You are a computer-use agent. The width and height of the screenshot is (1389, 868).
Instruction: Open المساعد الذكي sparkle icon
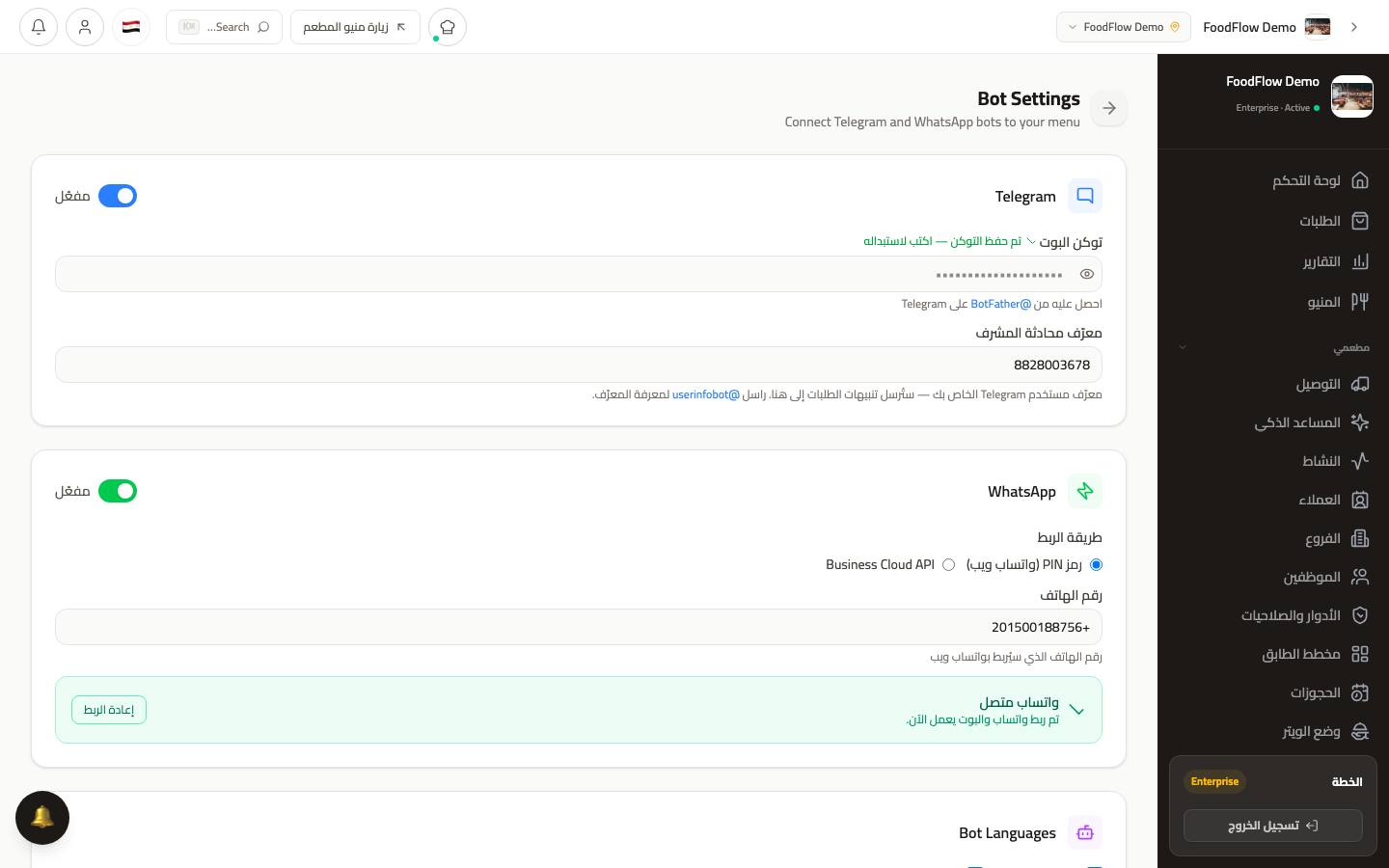pos(1360,422)
